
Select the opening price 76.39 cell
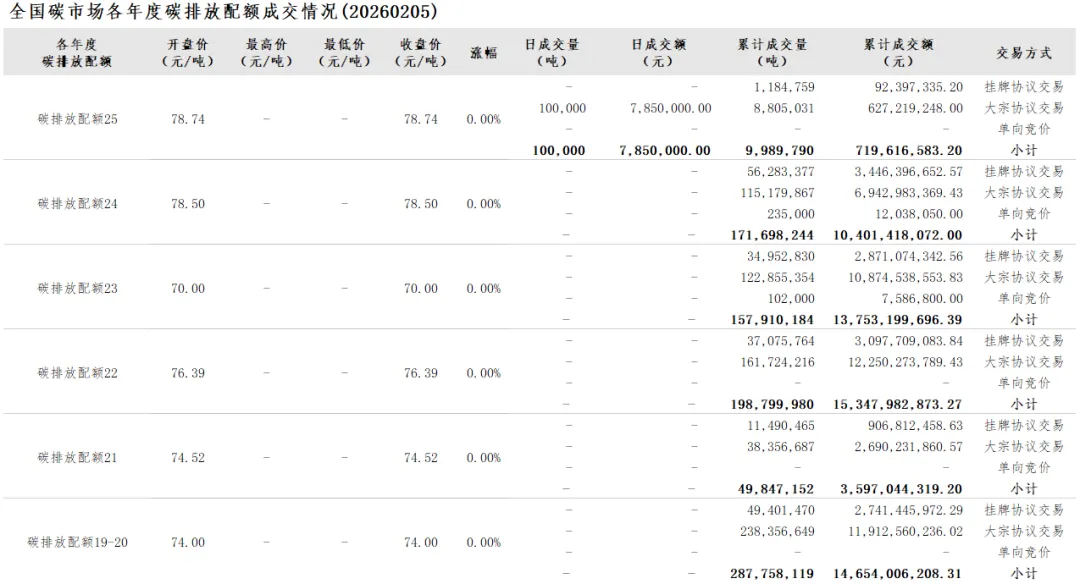pyautogui.click(x=188, y=373)
